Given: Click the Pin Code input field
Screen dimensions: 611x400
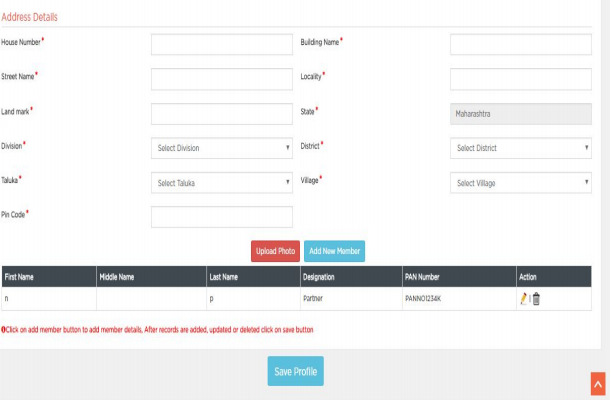Looking at the screenshot, I should 221,217.
